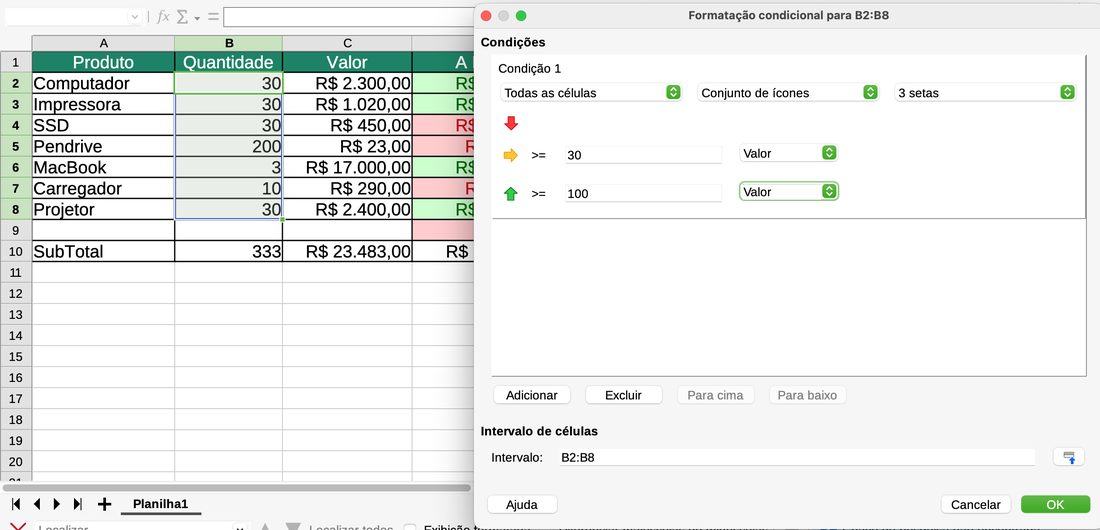
Task: Click the Adicionar button
Action: (x=532, y=395)
